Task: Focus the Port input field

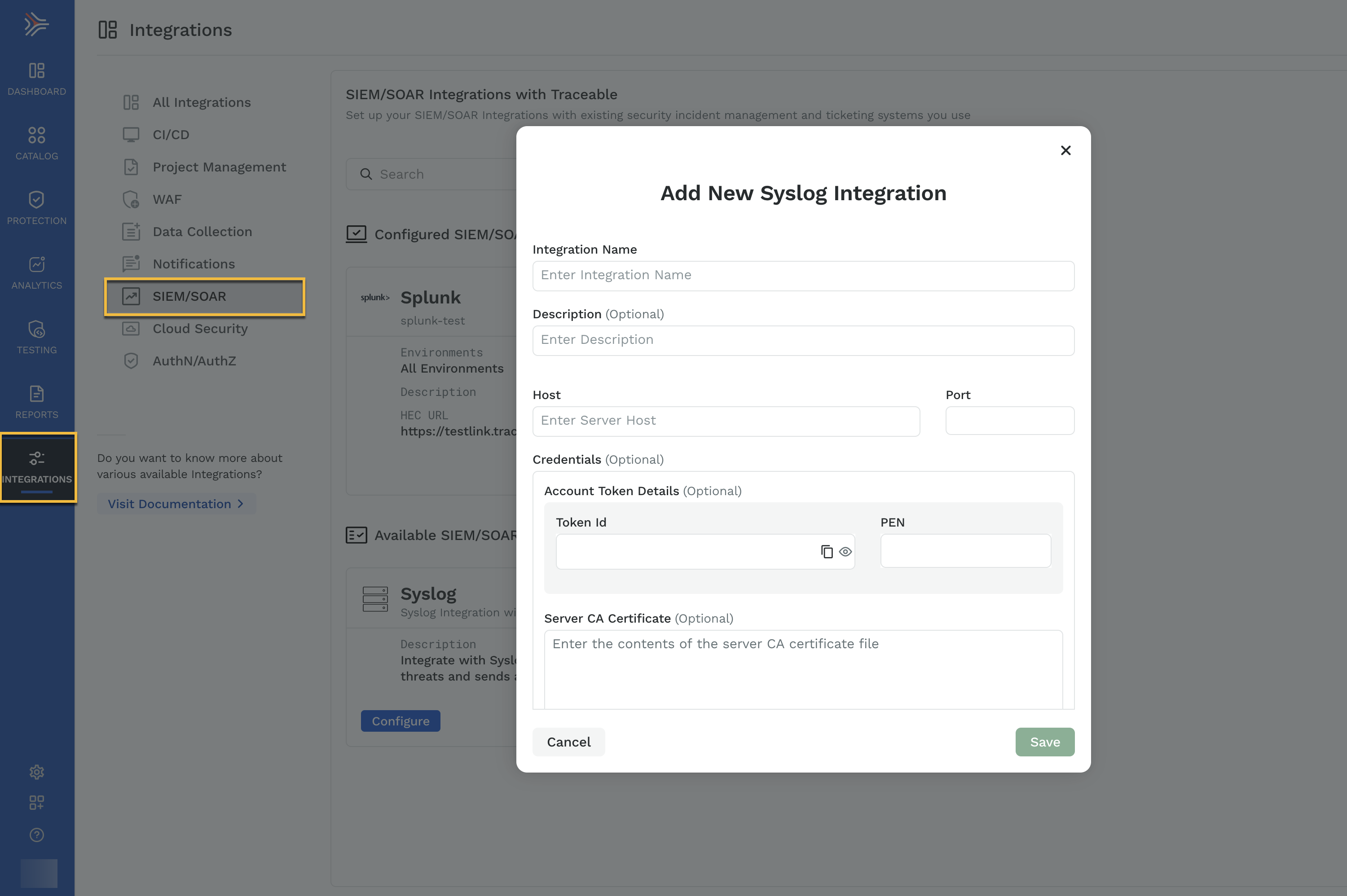Action: 1010,421
